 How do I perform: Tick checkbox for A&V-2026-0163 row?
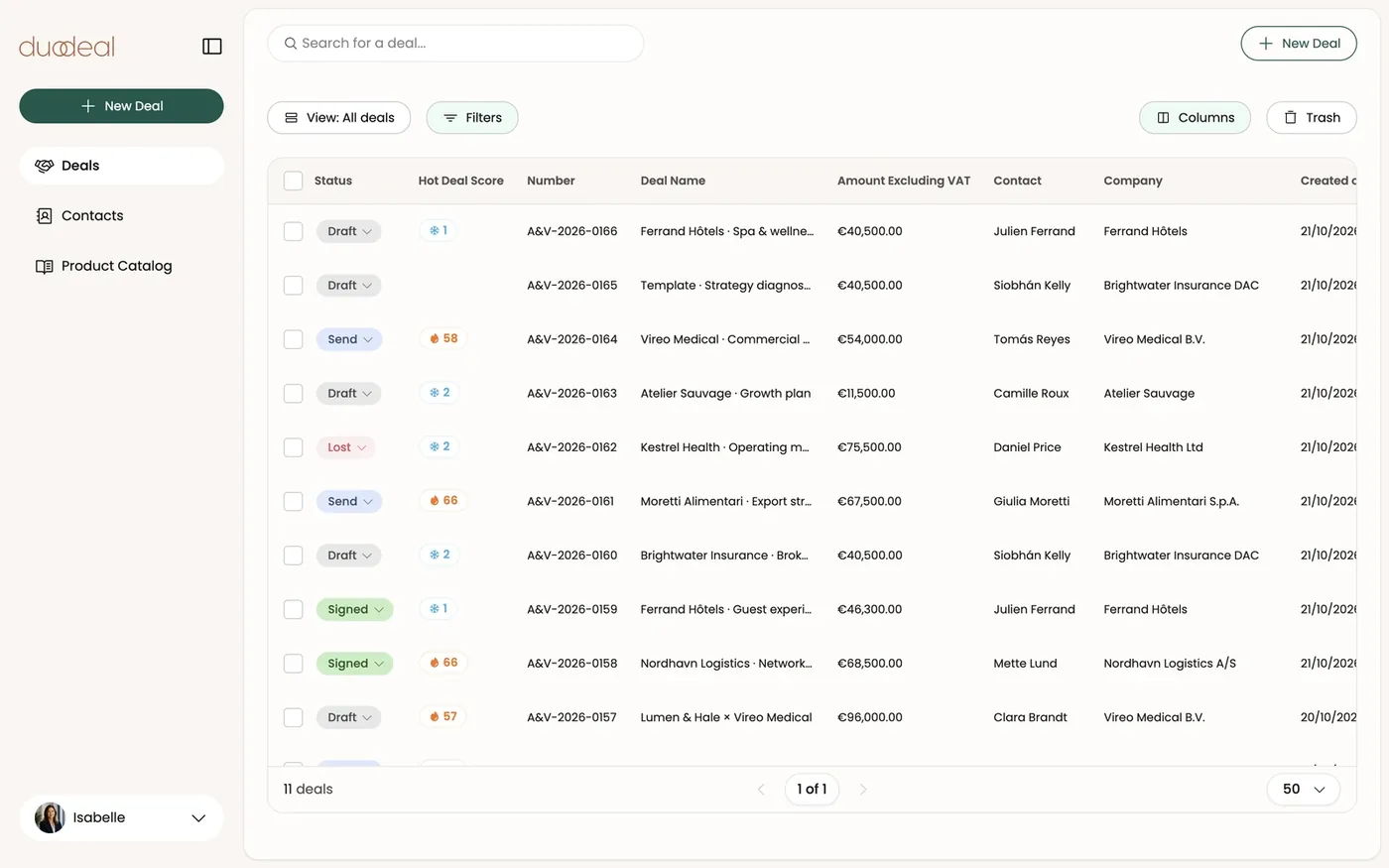pos(293,394)
